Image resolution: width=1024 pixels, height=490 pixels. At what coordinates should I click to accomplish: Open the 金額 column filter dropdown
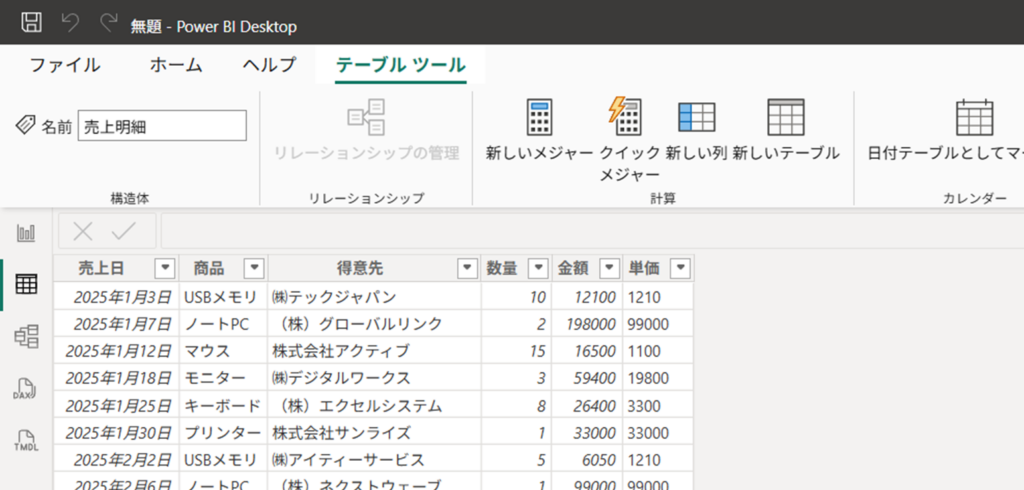pos(607,268)
